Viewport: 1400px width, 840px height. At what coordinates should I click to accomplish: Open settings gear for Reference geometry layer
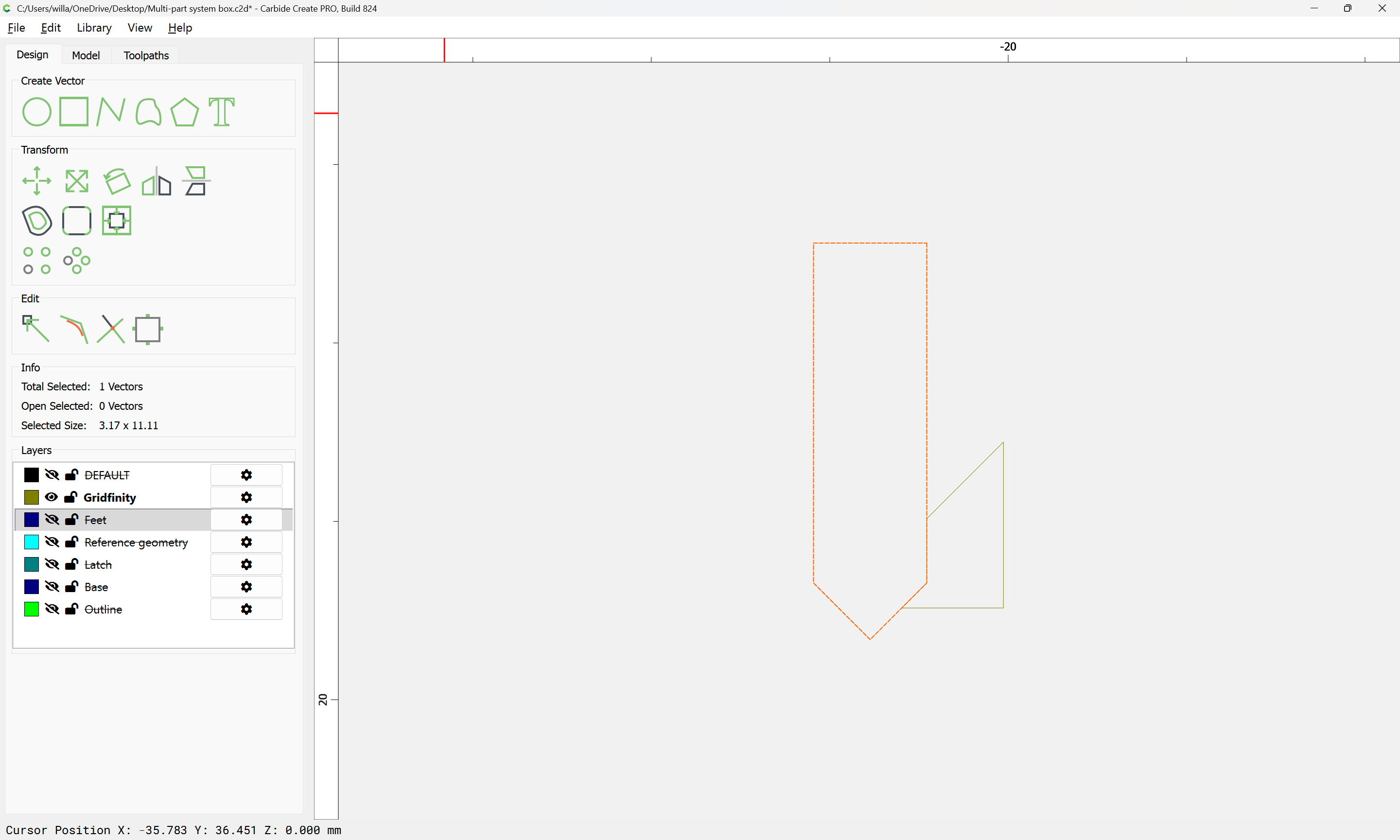pyautogui.click(x=246, y=542)
